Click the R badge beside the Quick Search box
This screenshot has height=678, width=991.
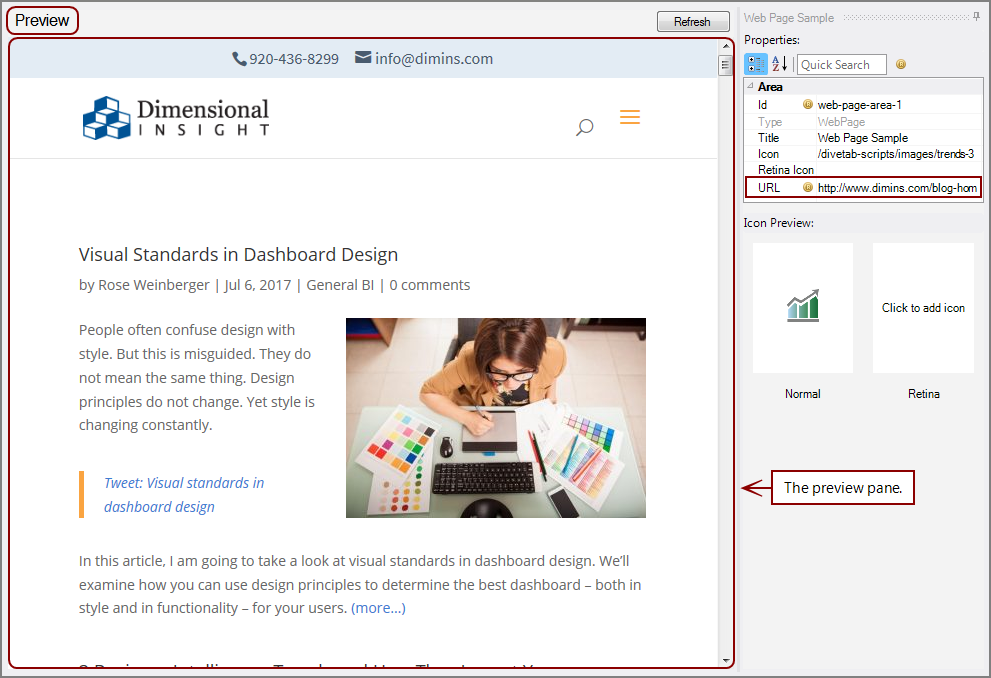coord(901,64)
